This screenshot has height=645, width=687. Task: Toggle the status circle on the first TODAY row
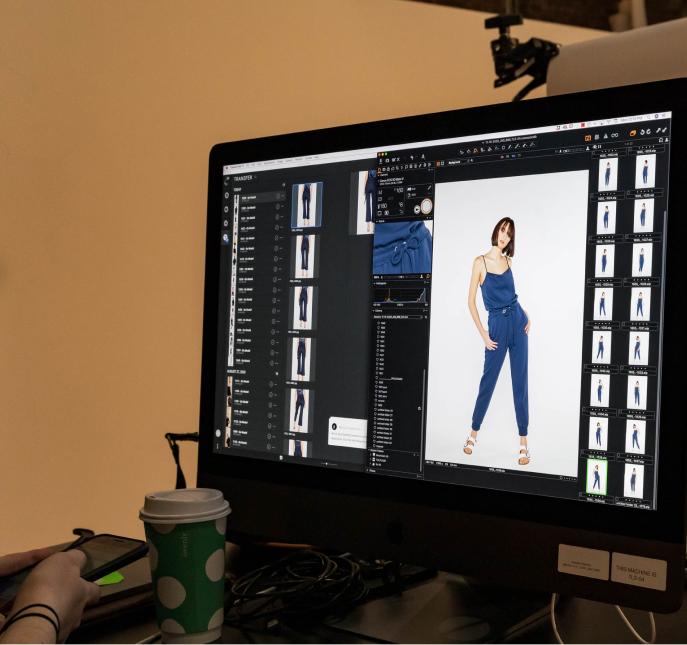pos(276,199)
